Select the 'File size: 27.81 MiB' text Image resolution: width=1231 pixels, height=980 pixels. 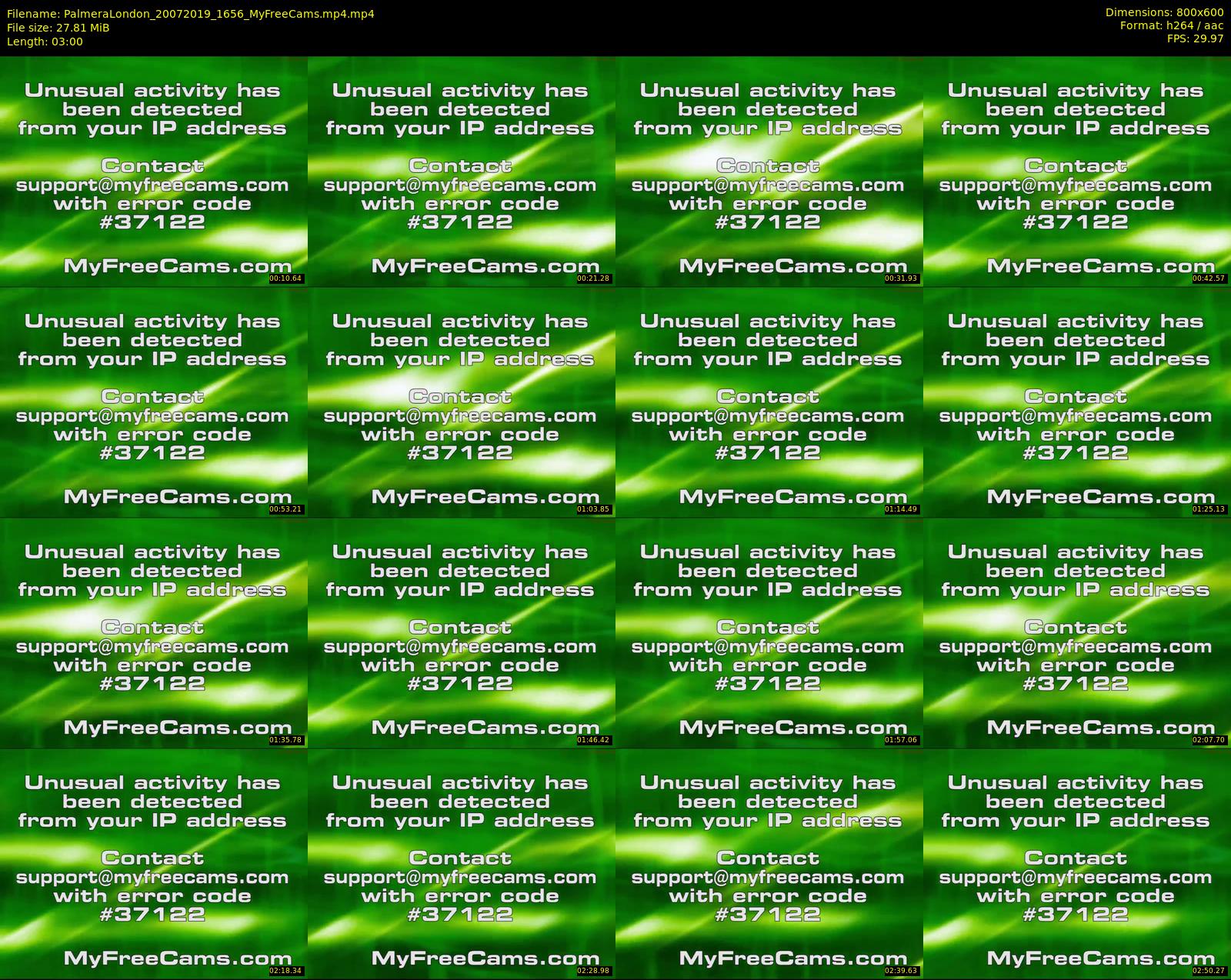coord(58,28)
